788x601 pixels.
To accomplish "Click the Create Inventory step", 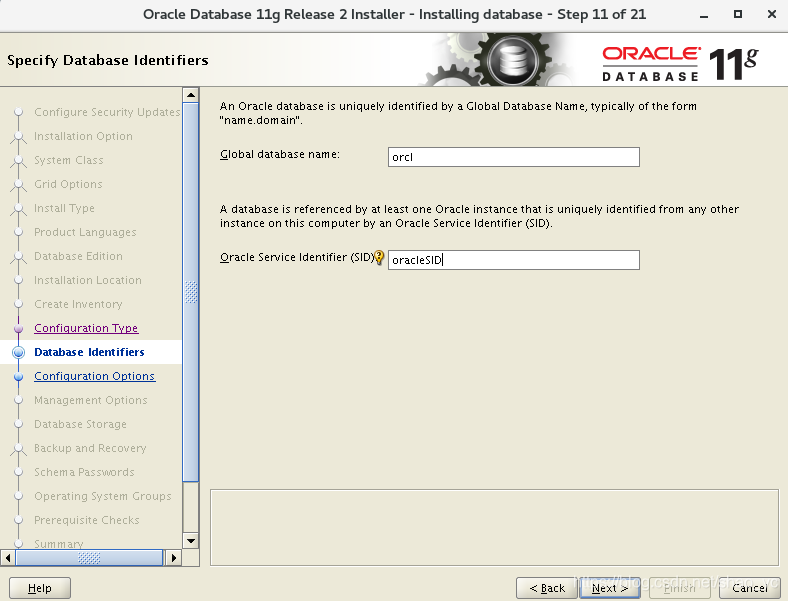I will coord(78,304).
